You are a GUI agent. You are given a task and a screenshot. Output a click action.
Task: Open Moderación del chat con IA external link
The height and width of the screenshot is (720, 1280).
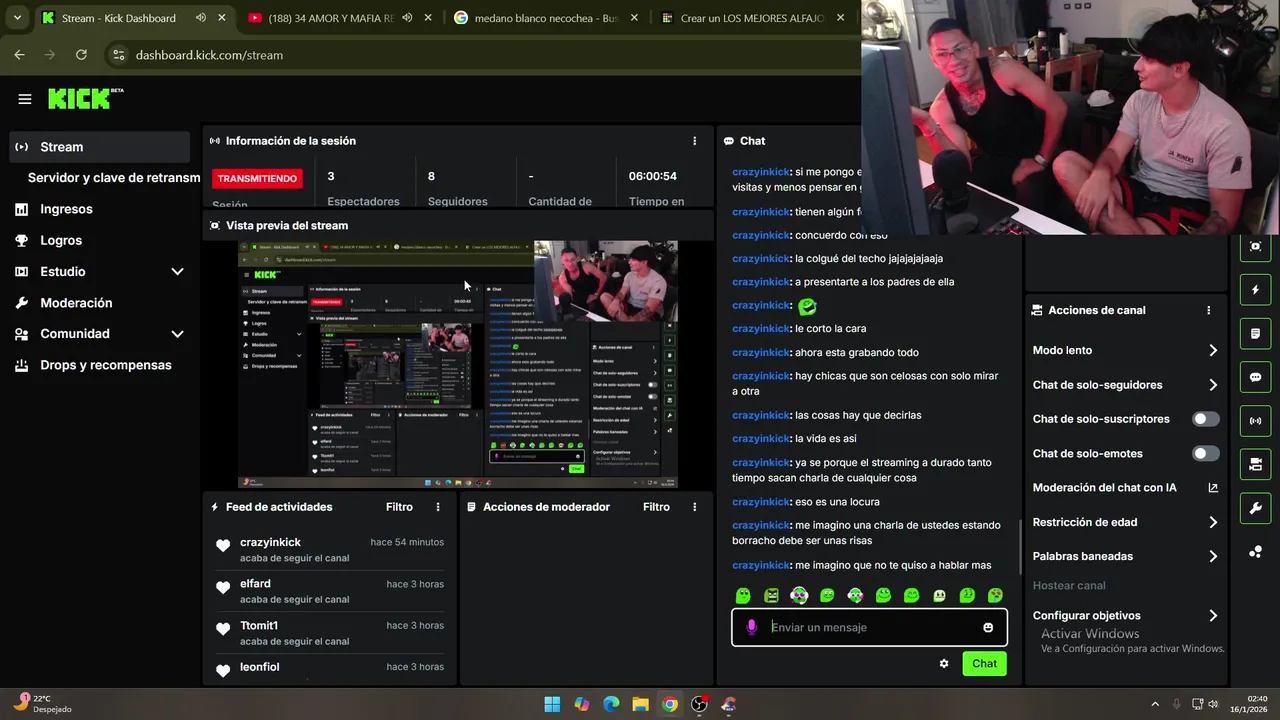1213,488
